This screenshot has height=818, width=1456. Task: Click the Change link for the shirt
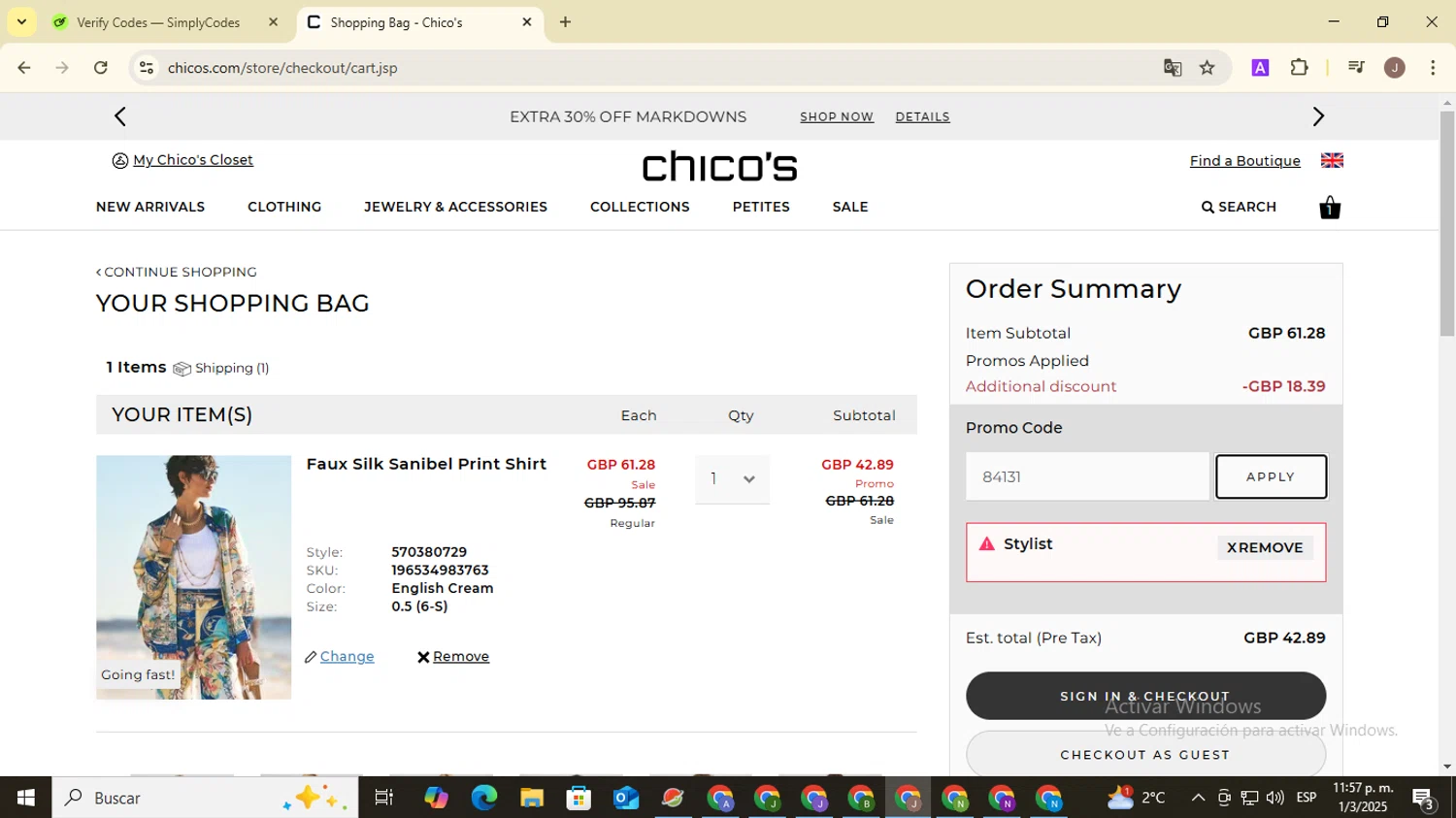pos(347,657)
